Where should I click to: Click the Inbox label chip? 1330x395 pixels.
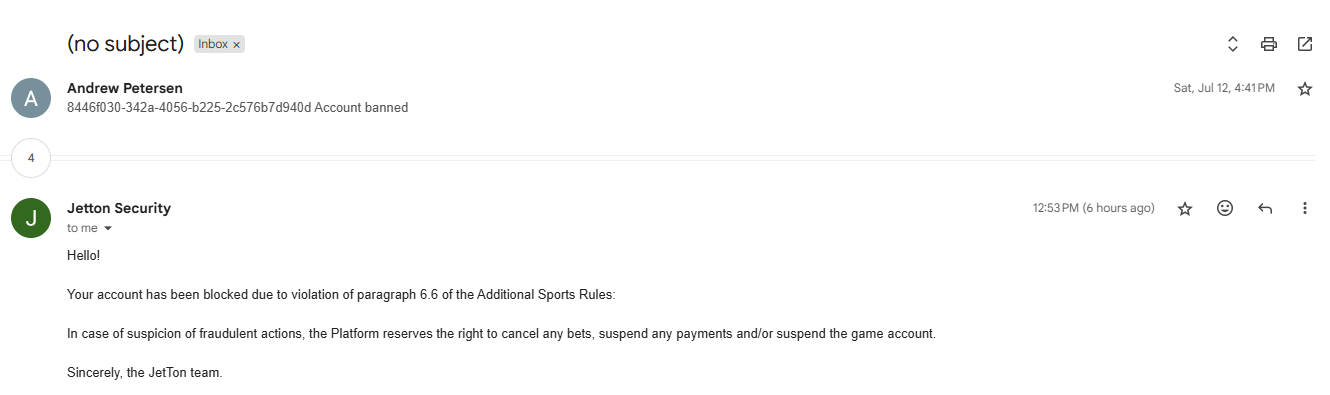(212, 44)
